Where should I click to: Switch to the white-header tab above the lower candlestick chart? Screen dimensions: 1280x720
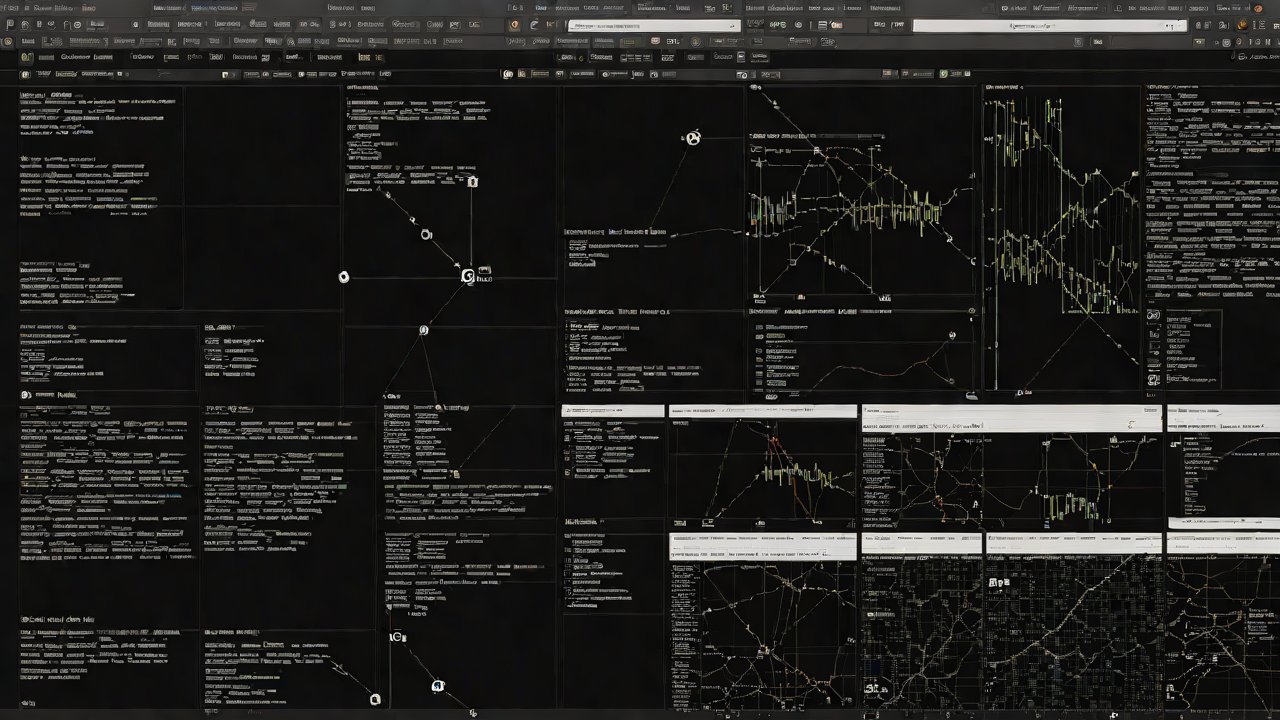762,411
